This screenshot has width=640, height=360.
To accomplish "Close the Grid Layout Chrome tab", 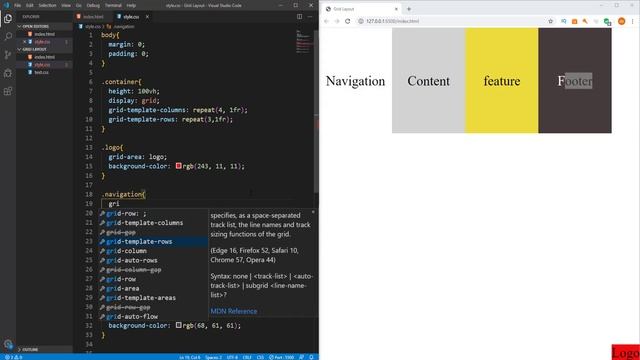I will (x=396, y=9).
